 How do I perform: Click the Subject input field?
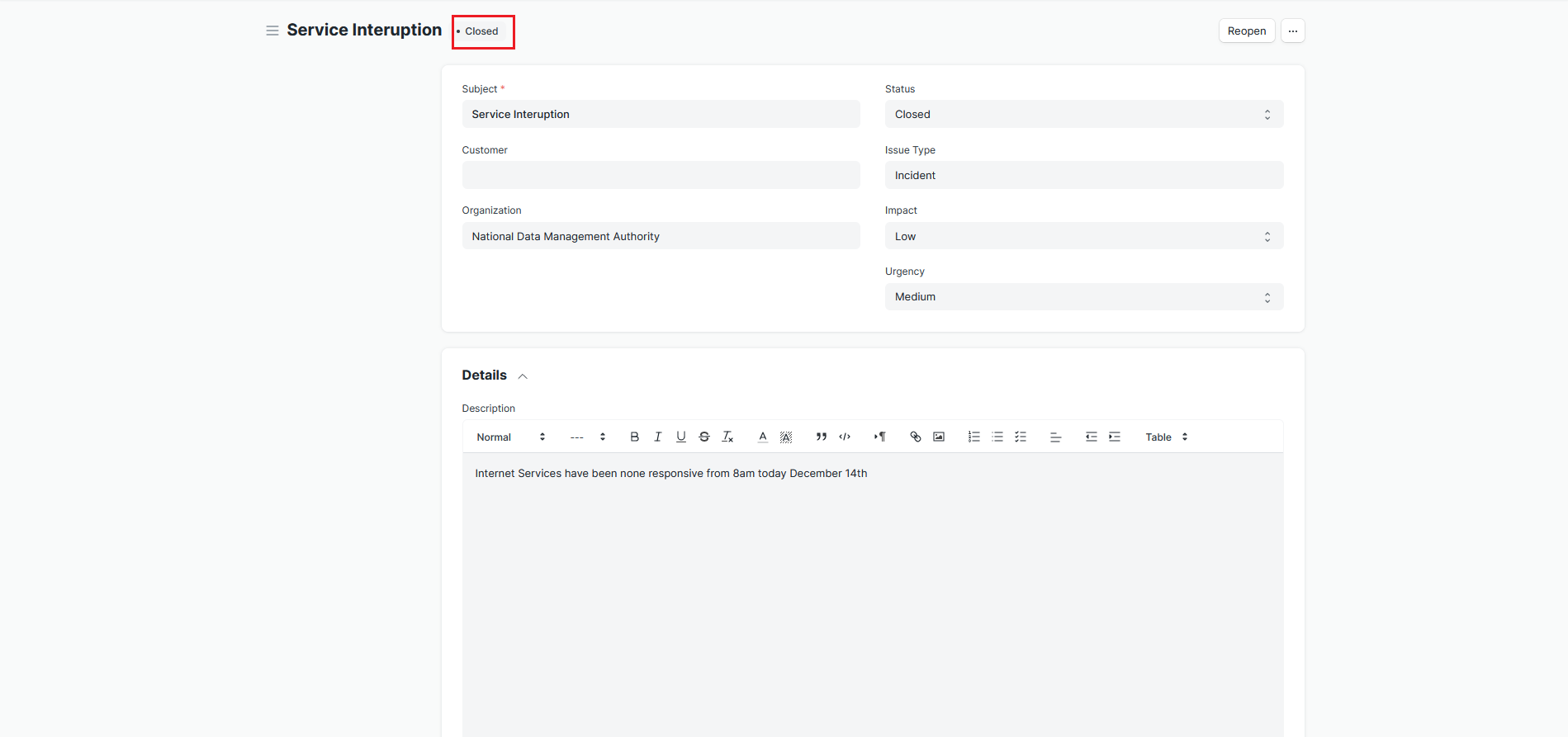click(661, 114)
